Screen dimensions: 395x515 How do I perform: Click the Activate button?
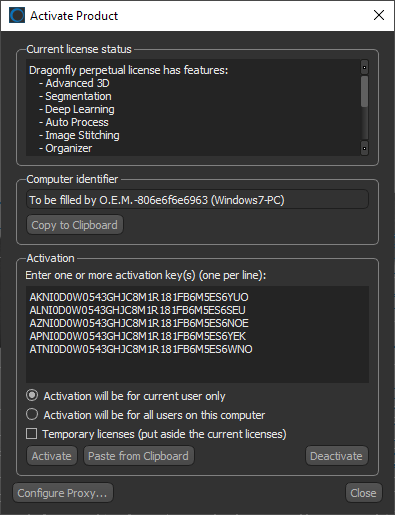[x=52, y=456]
